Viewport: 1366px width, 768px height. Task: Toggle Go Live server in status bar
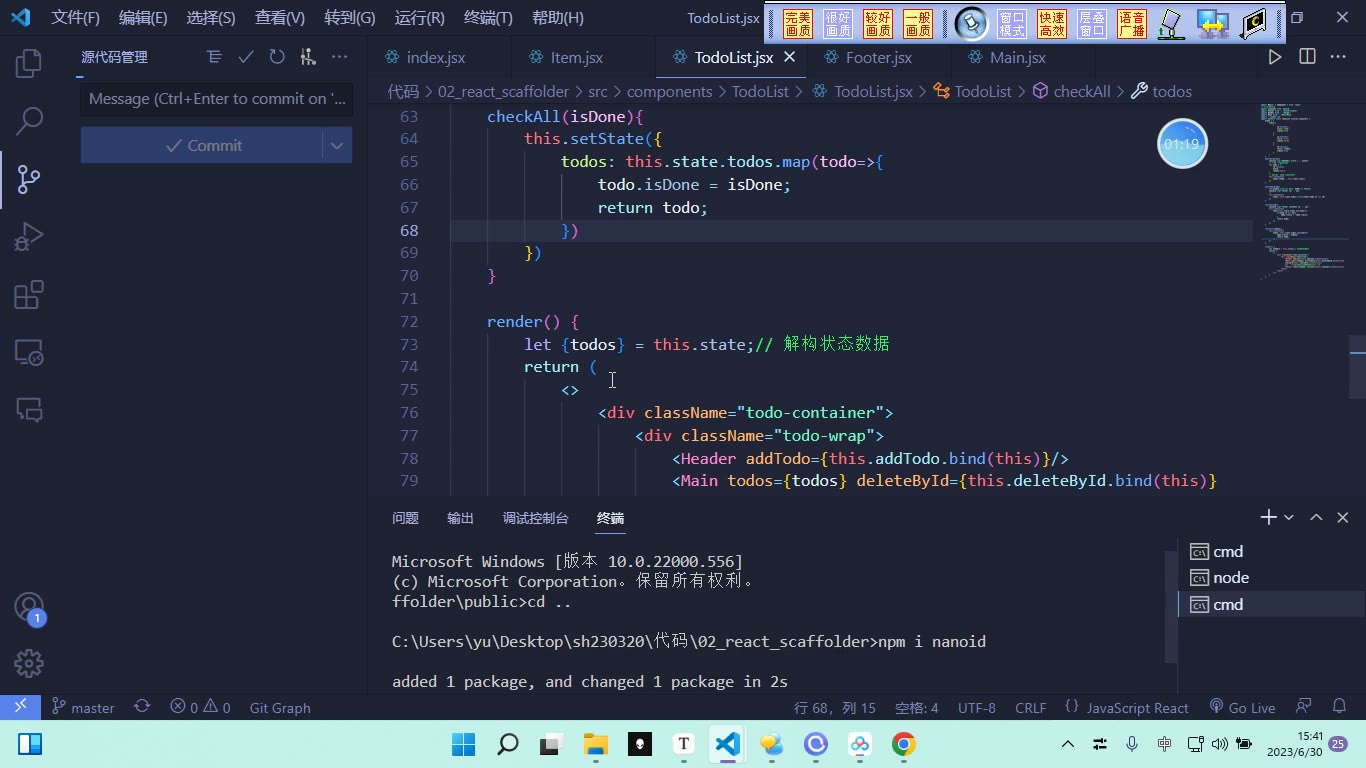pos(1242,707)
